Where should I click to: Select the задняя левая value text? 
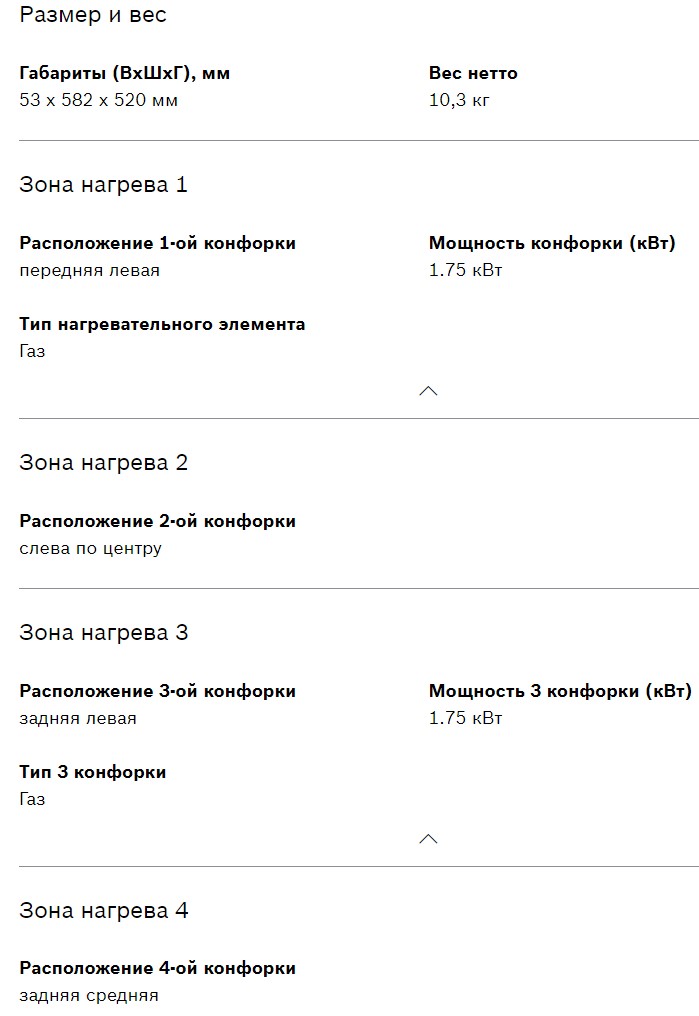[78, 718]
